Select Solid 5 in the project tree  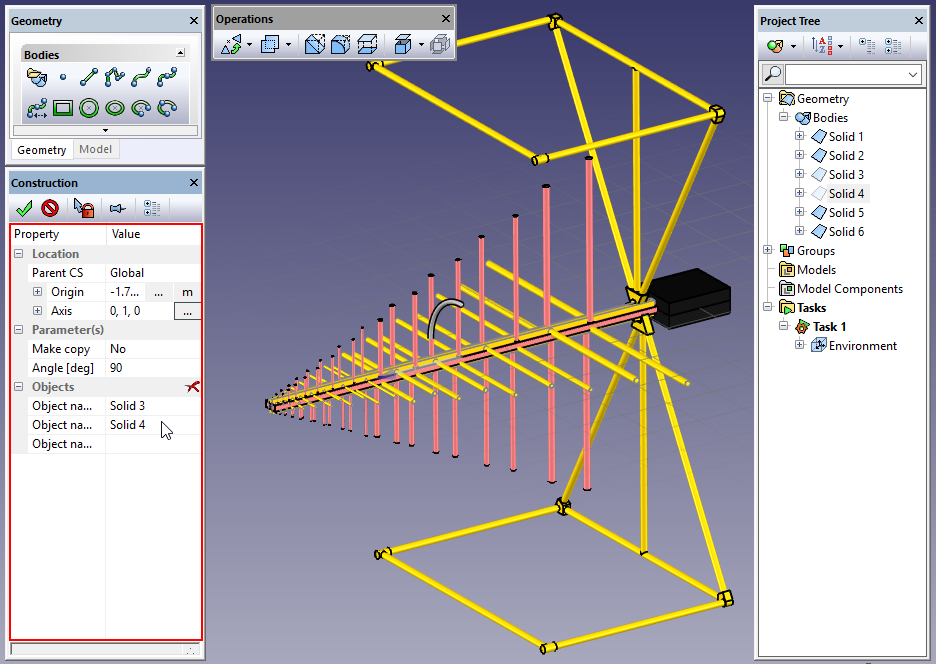pyautogui.click(x=845, y=213)
